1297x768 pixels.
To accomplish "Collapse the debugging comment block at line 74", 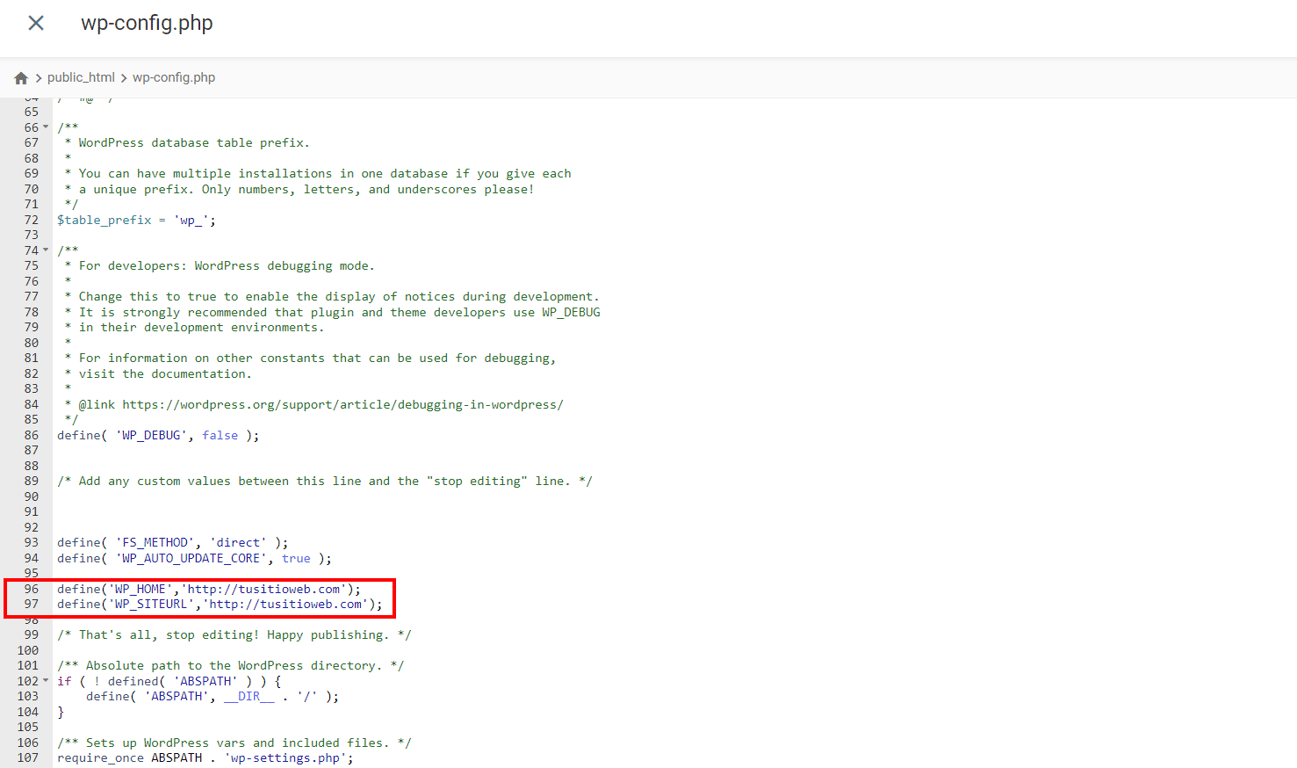I will 47,250.
